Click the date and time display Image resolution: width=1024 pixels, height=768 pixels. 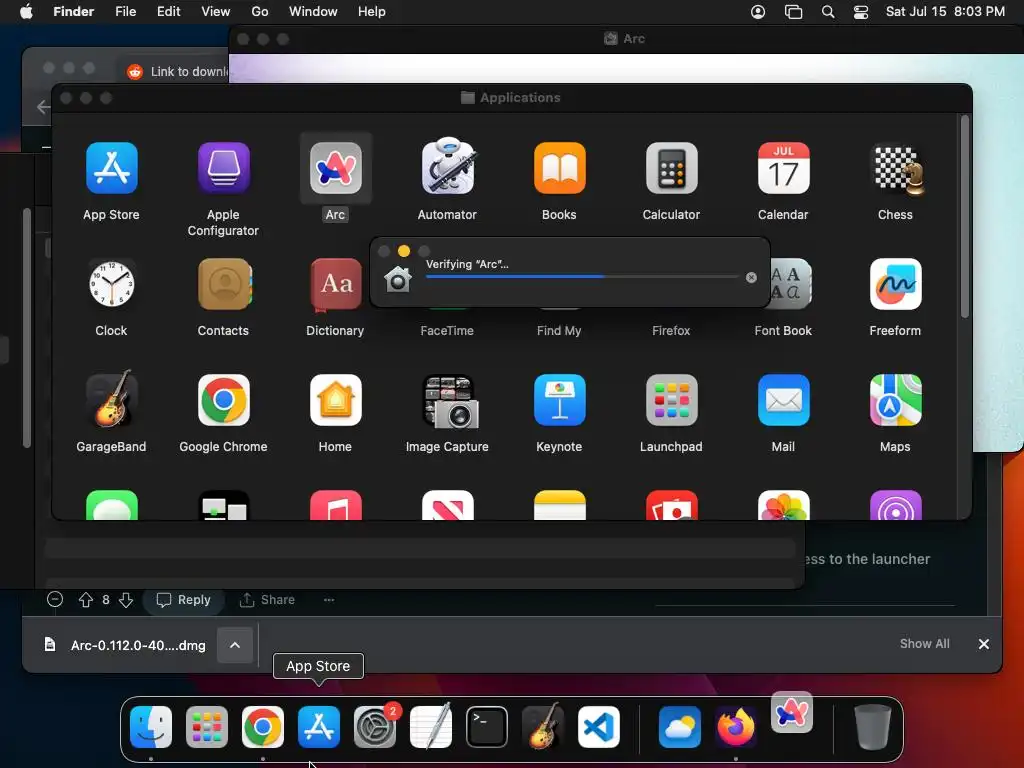[x=945, y=12]
